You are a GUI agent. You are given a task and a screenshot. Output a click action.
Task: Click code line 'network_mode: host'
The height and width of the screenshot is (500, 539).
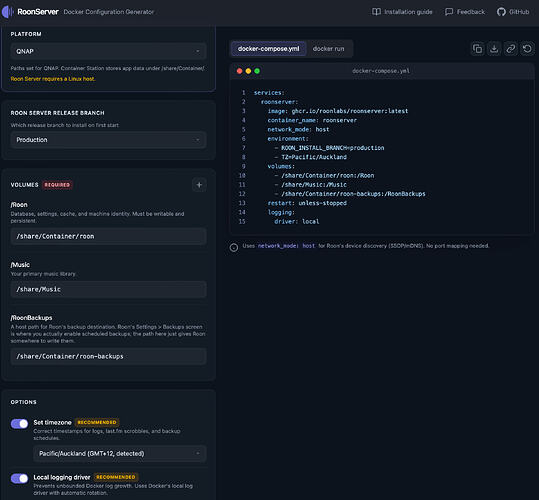298,130
